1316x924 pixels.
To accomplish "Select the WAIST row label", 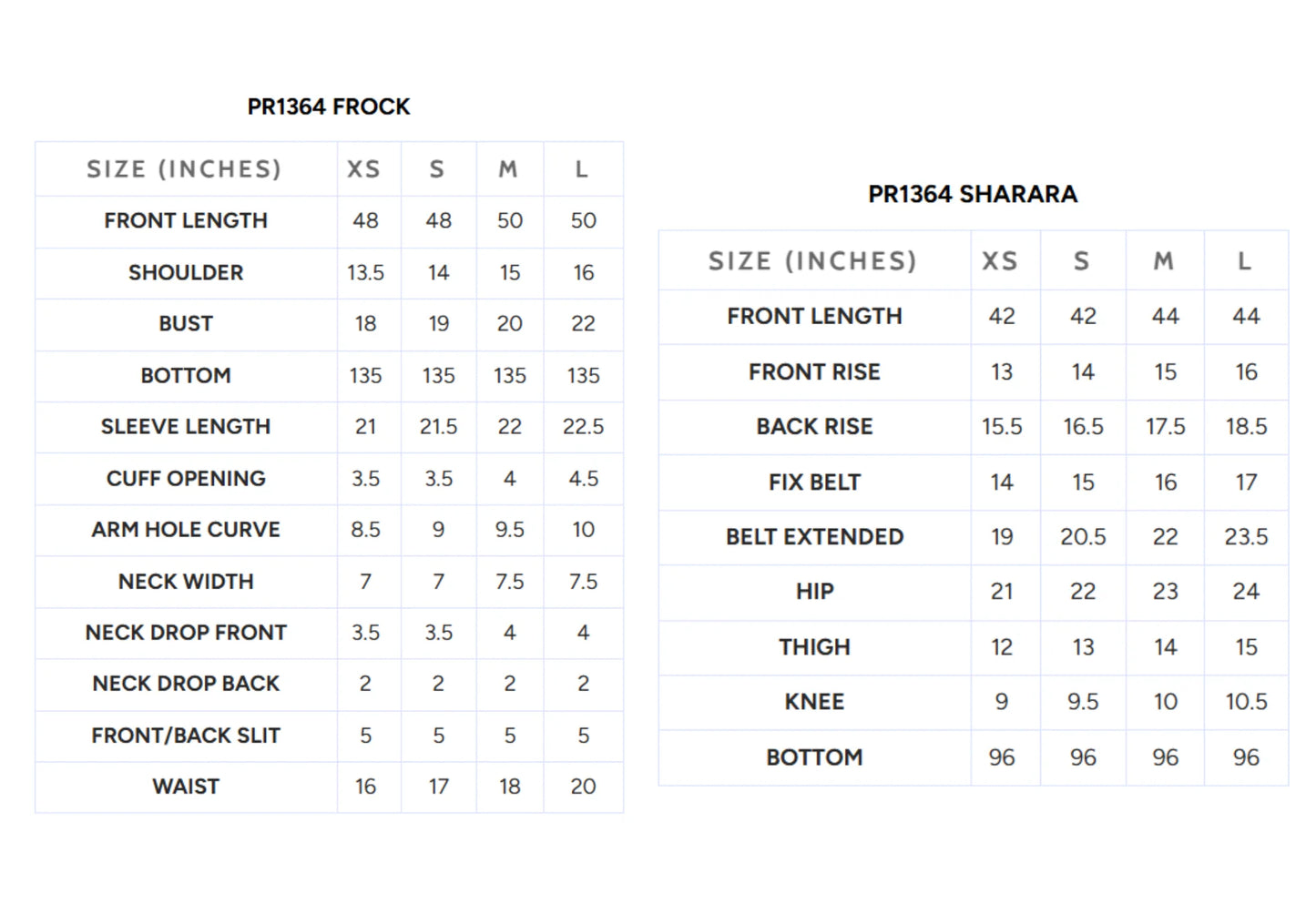I will click(186, 787).
